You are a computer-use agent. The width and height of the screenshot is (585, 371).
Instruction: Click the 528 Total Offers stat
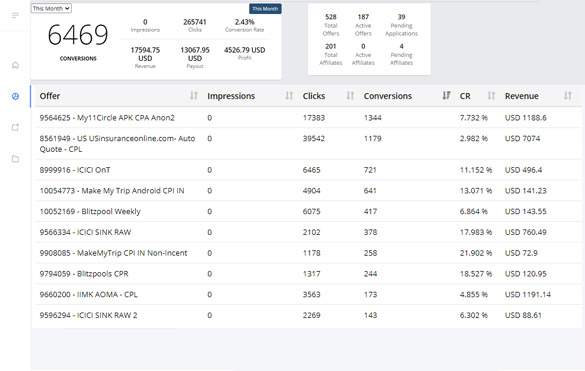[331, 25]
